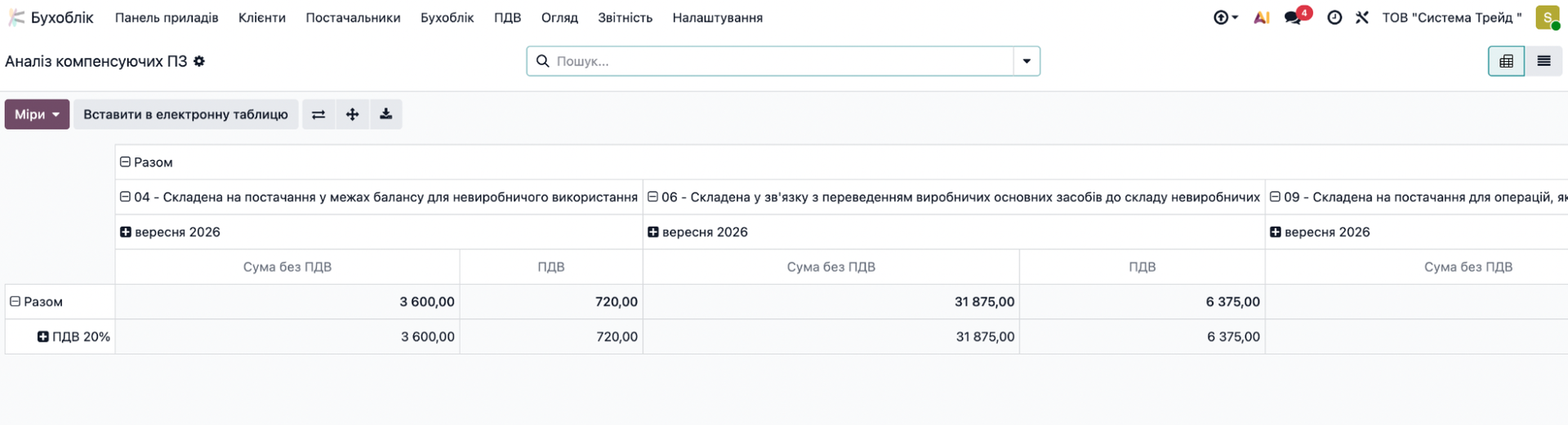Click the Аналіз компенсуючих ПЗ title
Screen dimensions: 1568x425
coord(96,61)
